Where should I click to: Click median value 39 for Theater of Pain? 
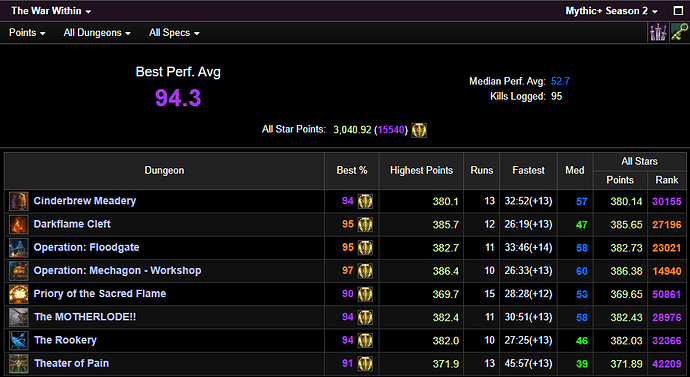click(x=582, y=364)
